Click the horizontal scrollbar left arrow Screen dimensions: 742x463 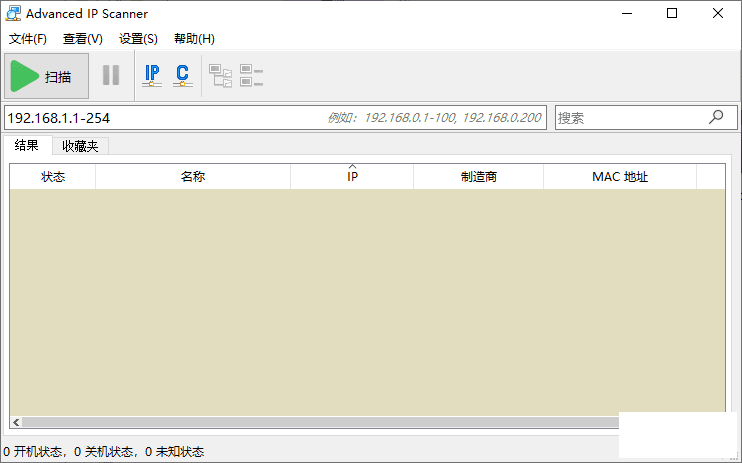16,422
